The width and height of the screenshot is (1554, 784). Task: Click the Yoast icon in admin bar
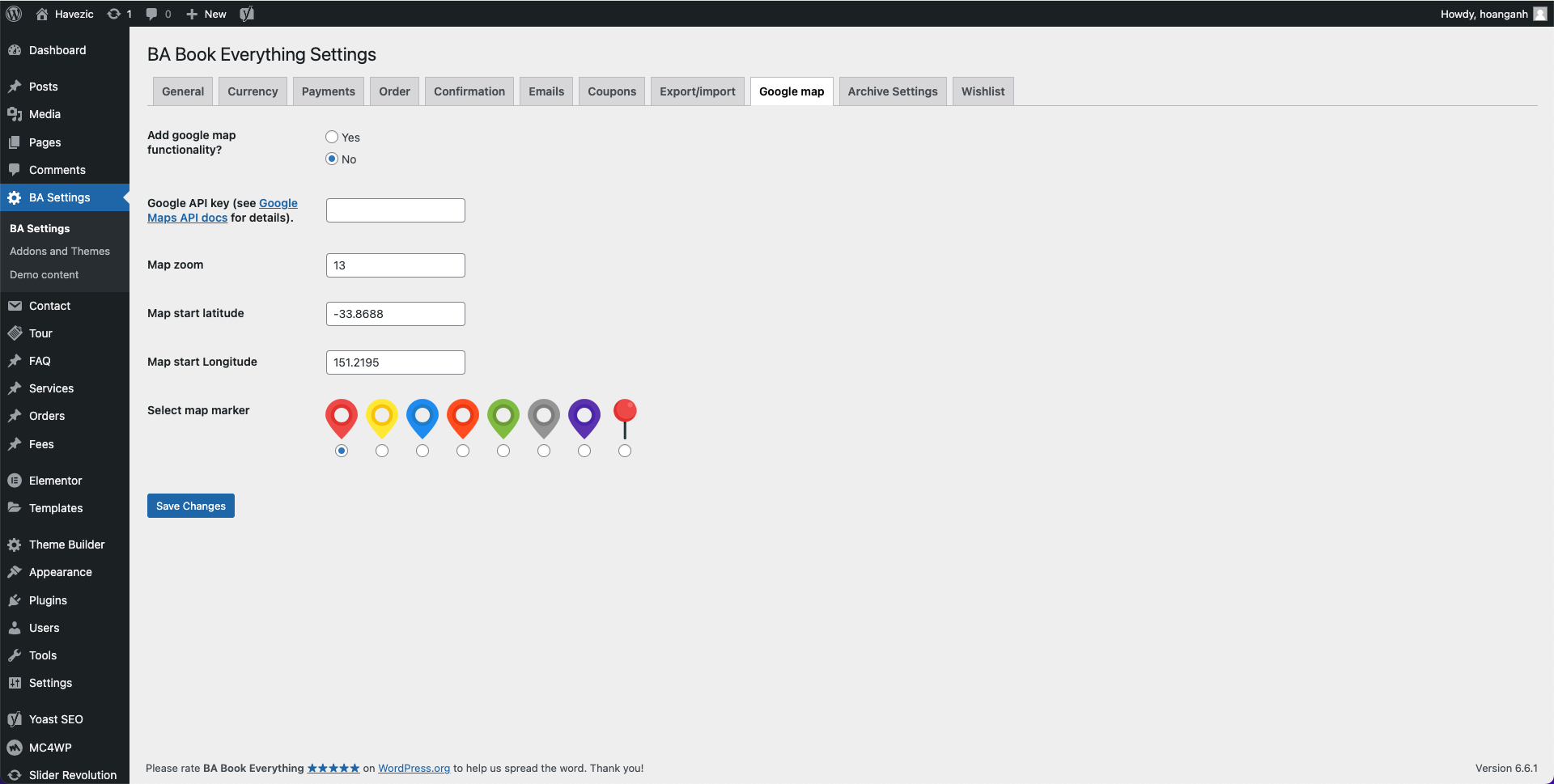tap(248, 14)
